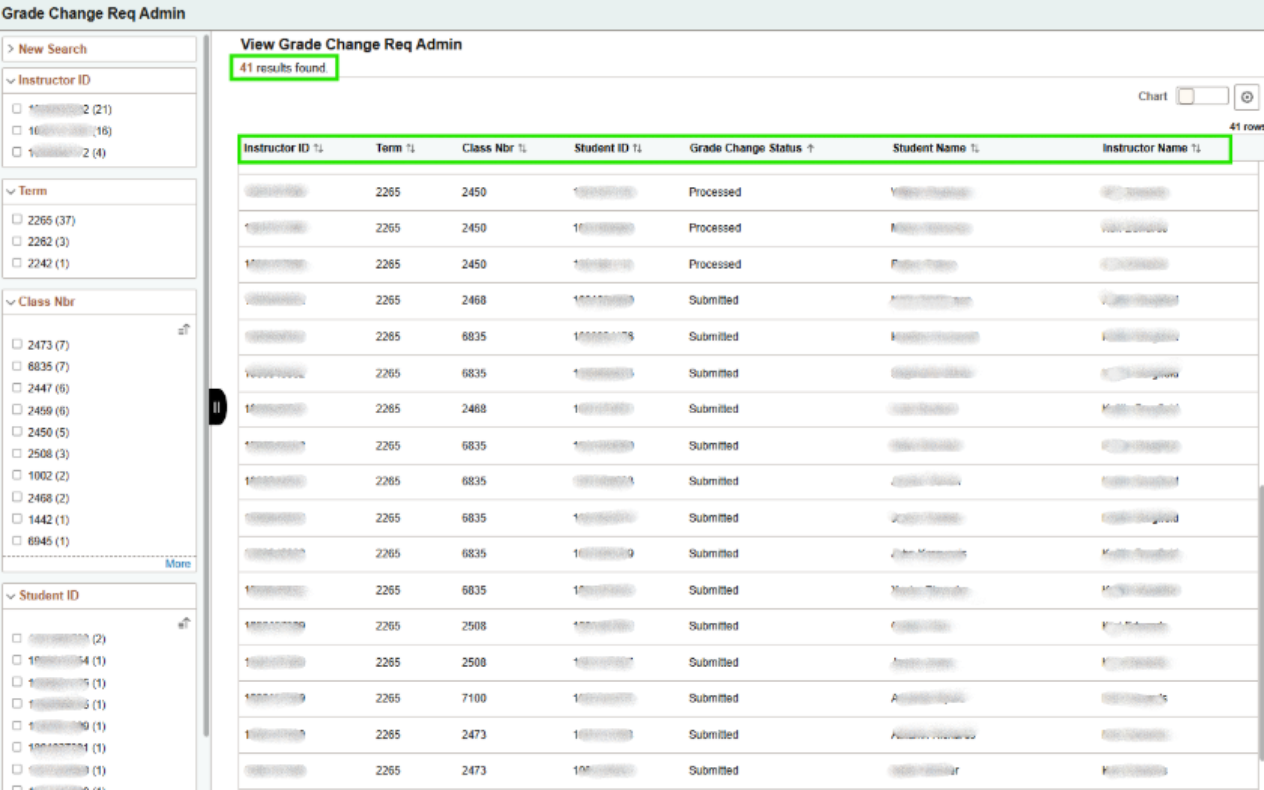Click 'View Grade Change Req Admin' heading
The width and height of the screenshot is (1264, 790).
pyautogui.click(x=351, y=45)
